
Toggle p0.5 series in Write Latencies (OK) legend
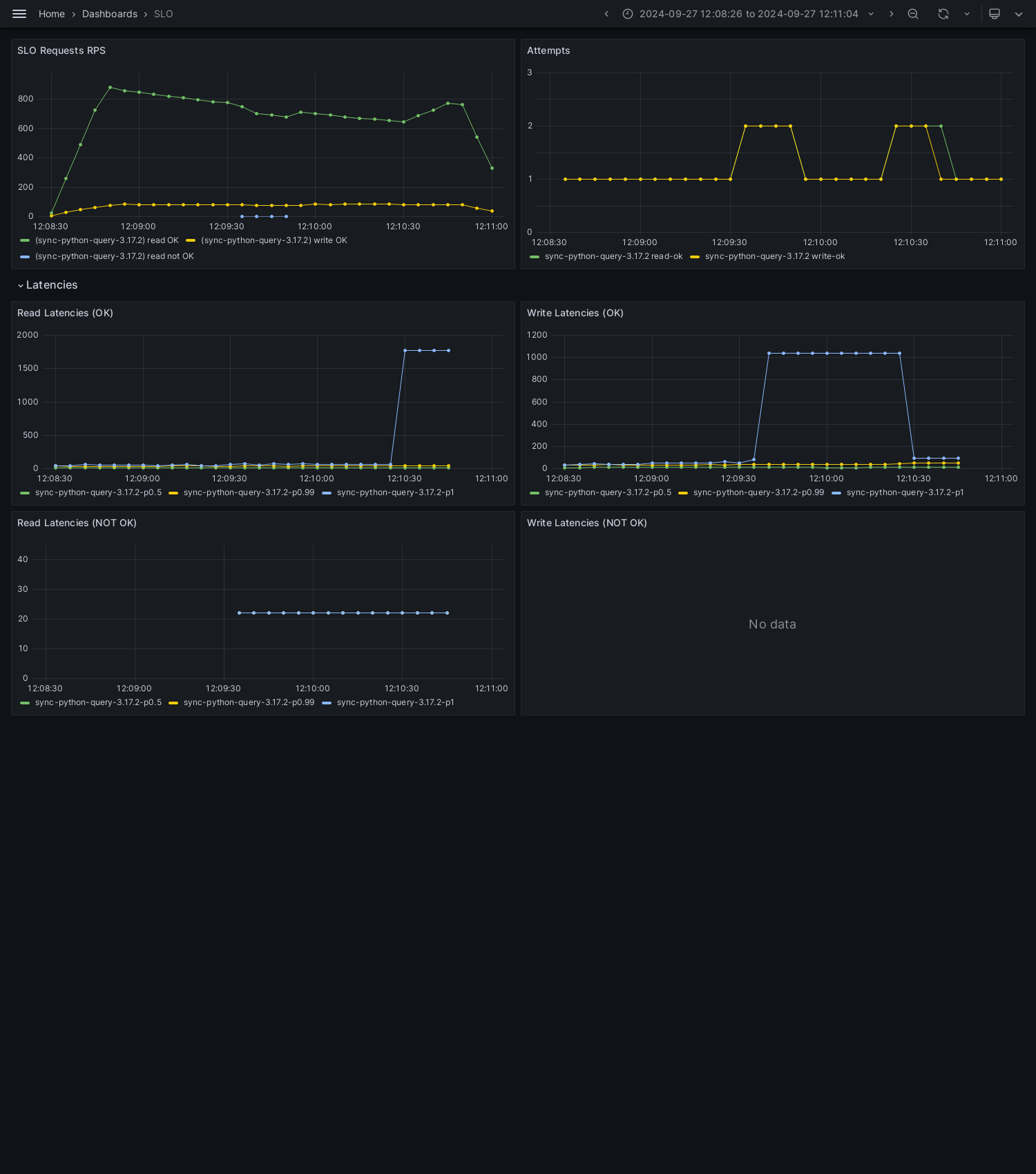[608, 492]
